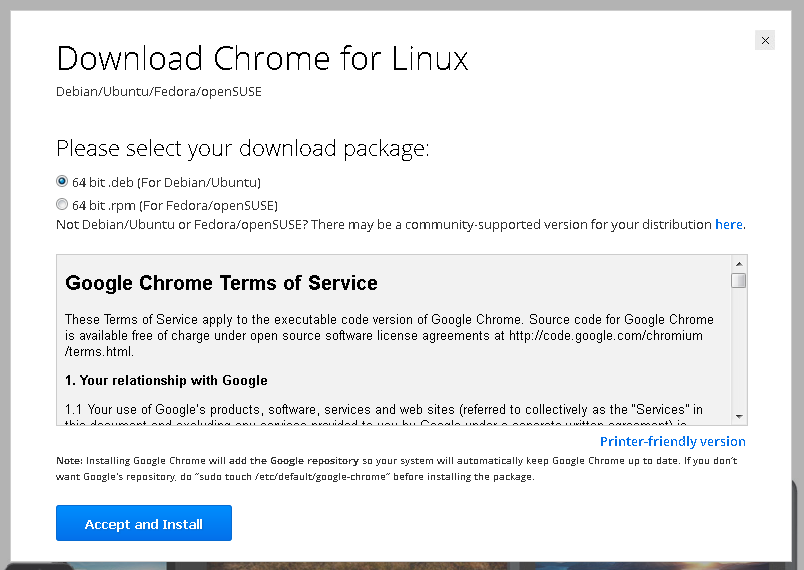Click the paragraph starting 'These Terms of Service apply'
804x570 pixels.
click(389, 335)
